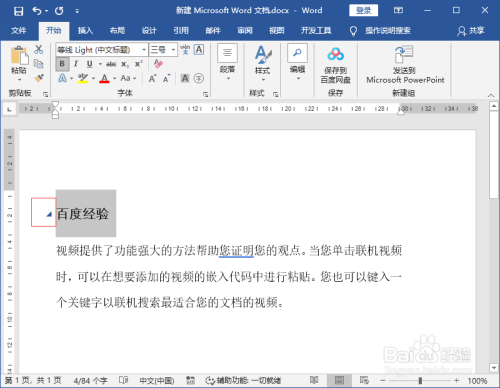This screenshot has width=500, height=388.
Task: Toggle Underline formatting
Action: pyautogui.click(x=89, y=64)
